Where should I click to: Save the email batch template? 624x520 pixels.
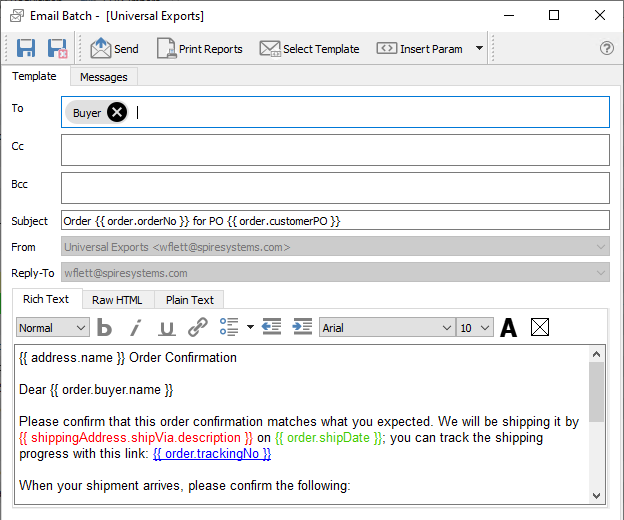tap(26, 49)
